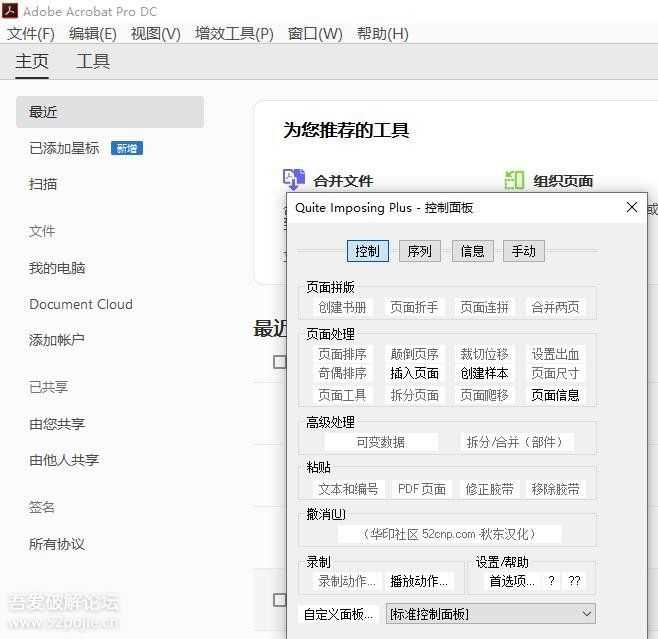Click the 奇偶排序 button
The height and width of the screenshot is (639, 658).
342,373
